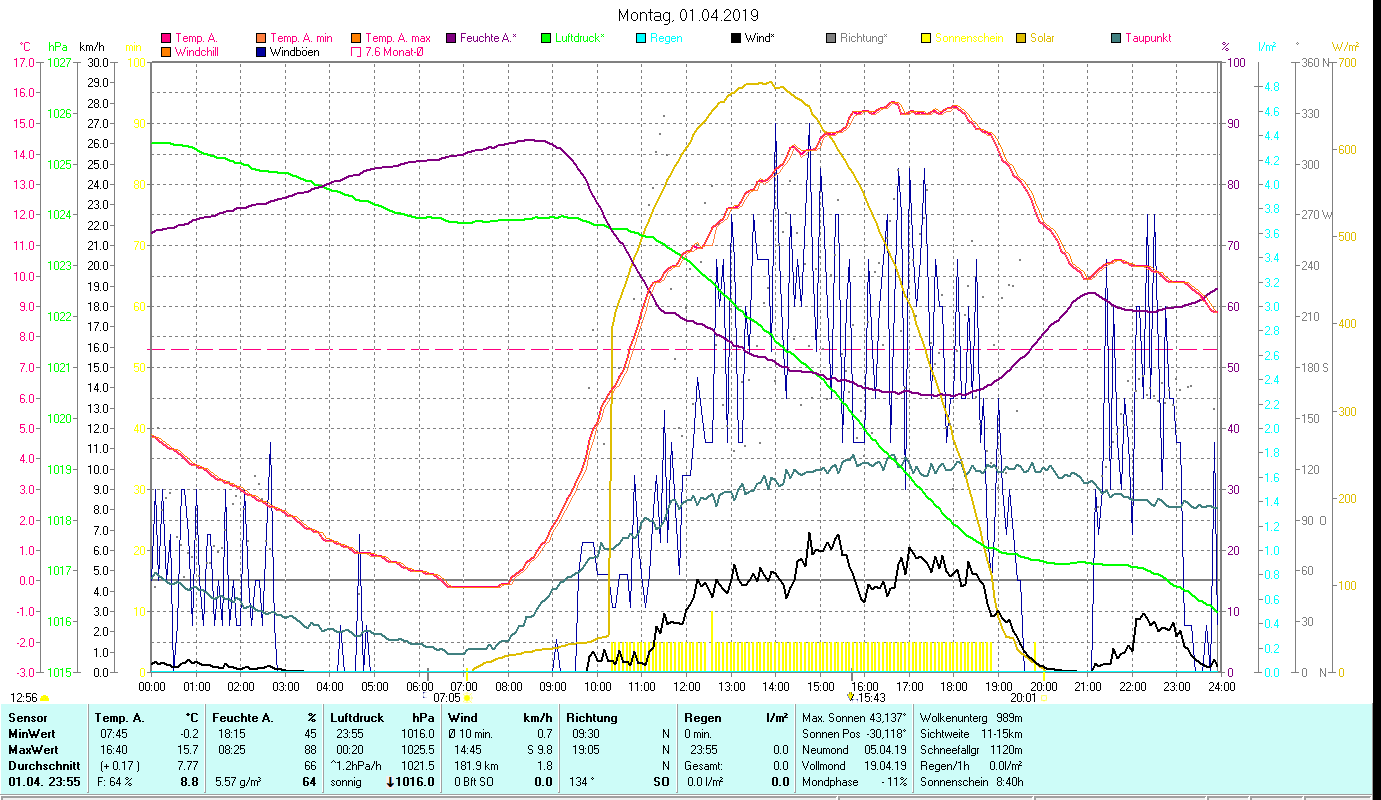Click the orange Windchill legend square

[165, 52]
